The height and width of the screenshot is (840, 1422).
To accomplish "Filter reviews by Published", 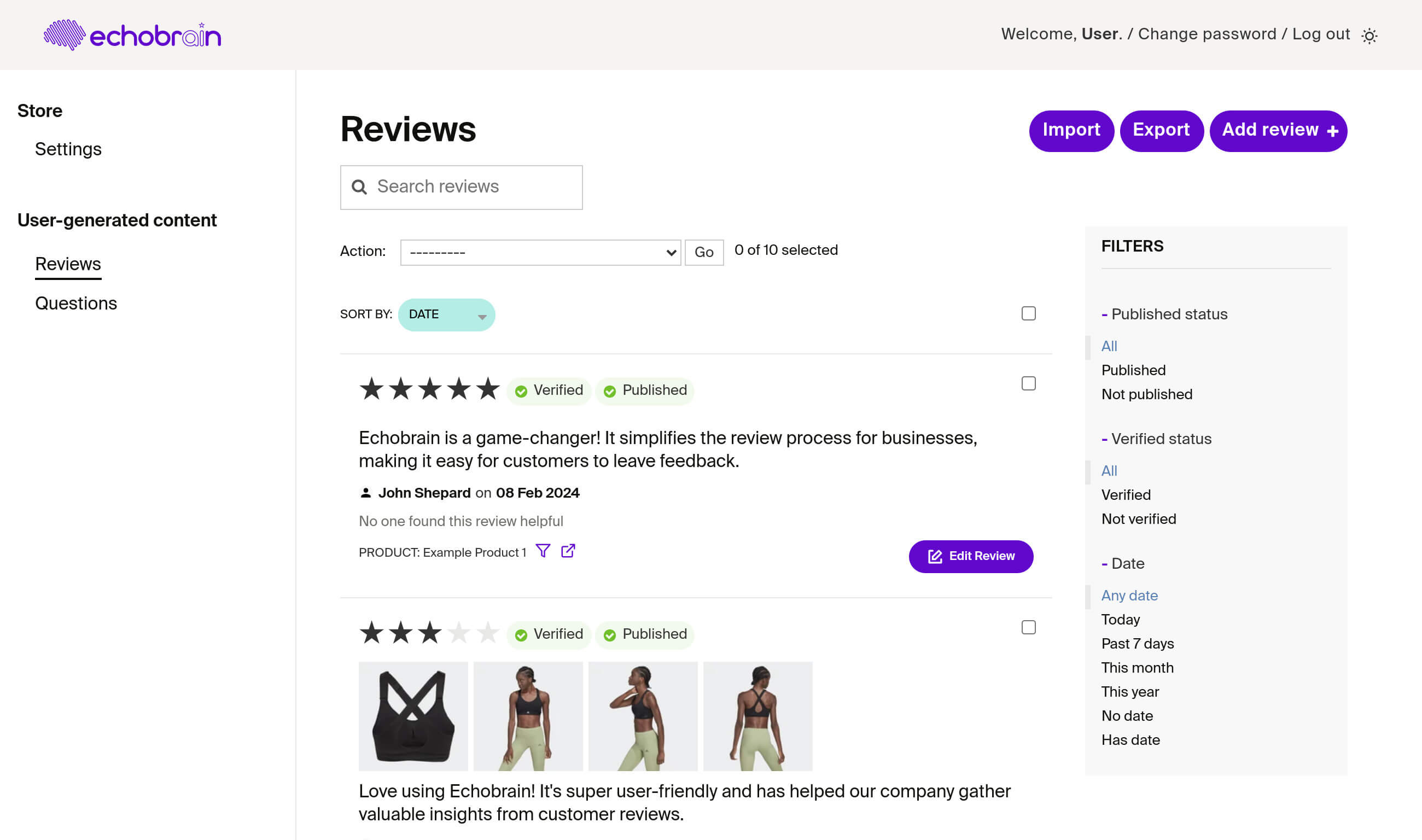I will click(x=1133, y=370).
